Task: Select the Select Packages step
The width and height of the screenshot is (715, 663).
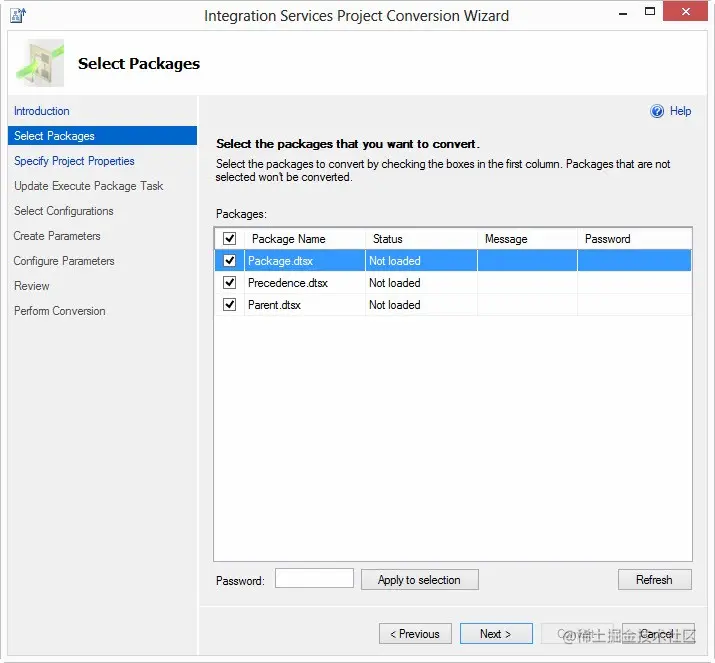Action: (102, 135)
